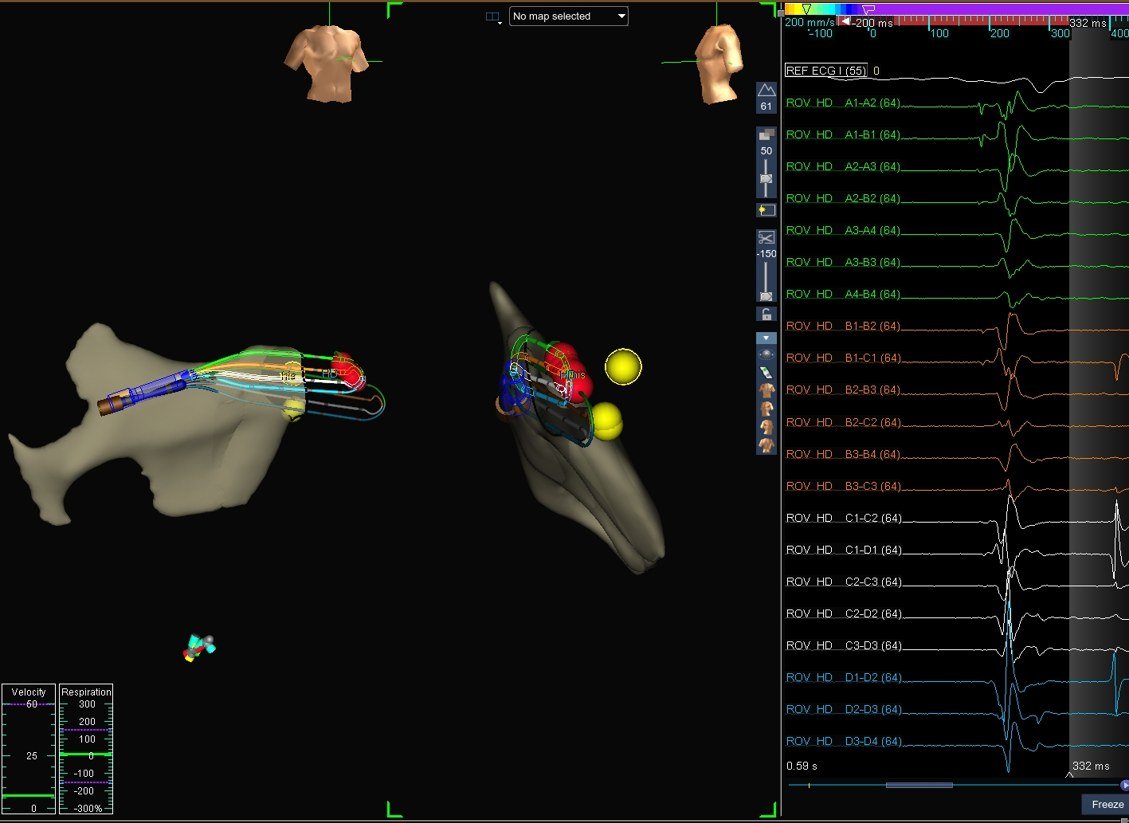
Task: Click the right view torso orientation model
Action: coord(718,63)
